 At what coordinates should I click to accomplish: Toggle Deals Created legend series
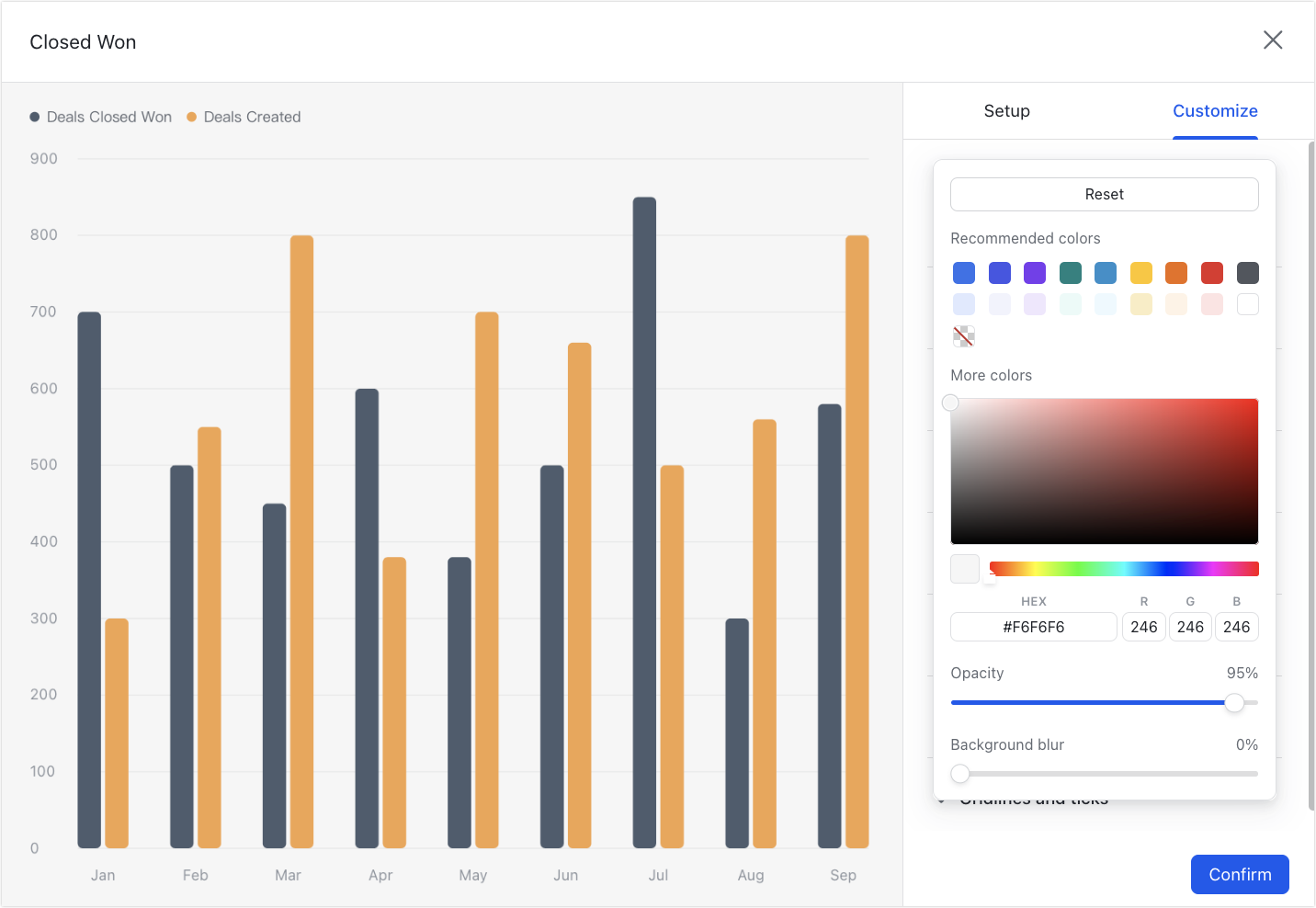click(x=244, y=117)
